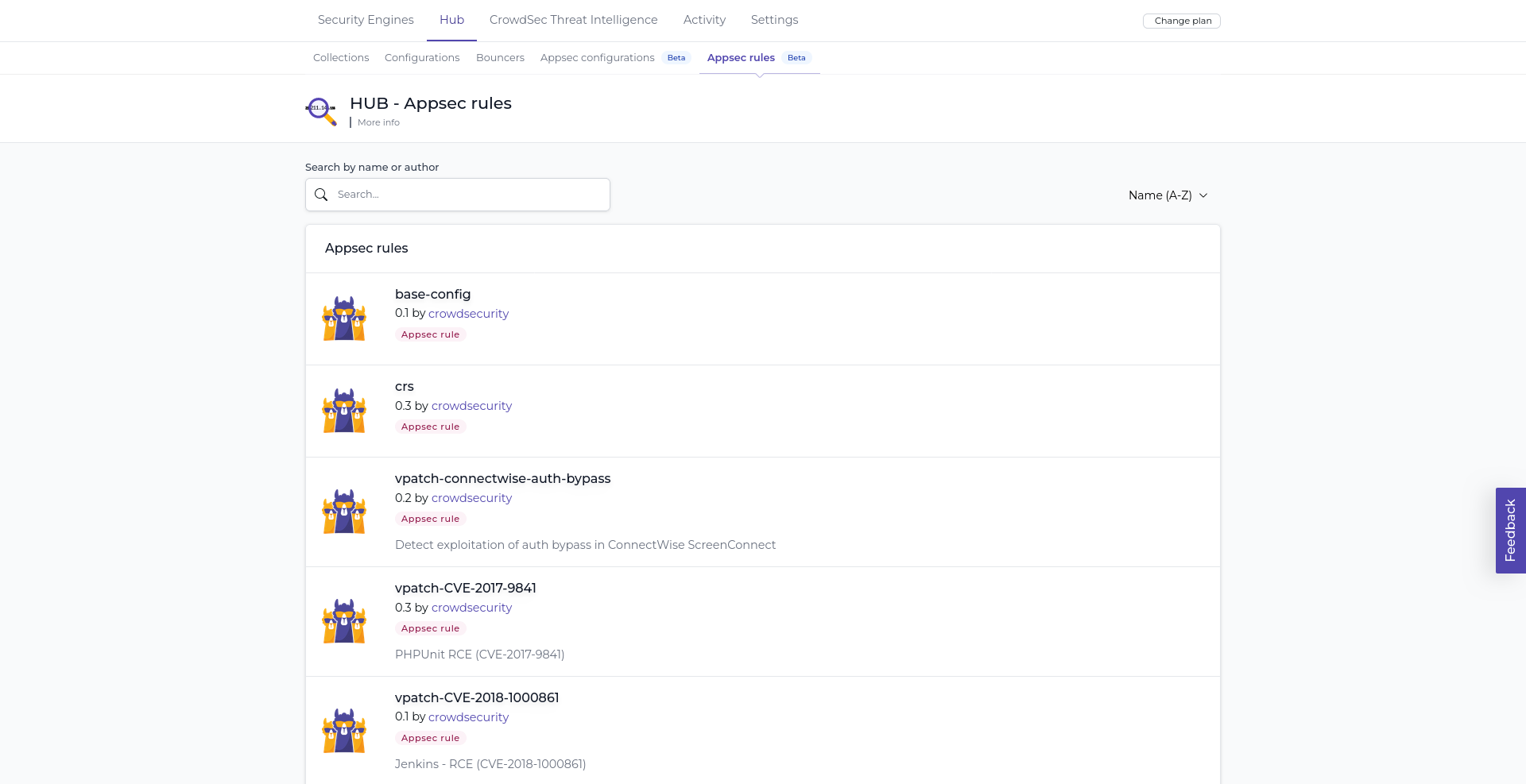The image size is (1526, 784).
Task: Open the More info link
Action: (x=378, y=122)
